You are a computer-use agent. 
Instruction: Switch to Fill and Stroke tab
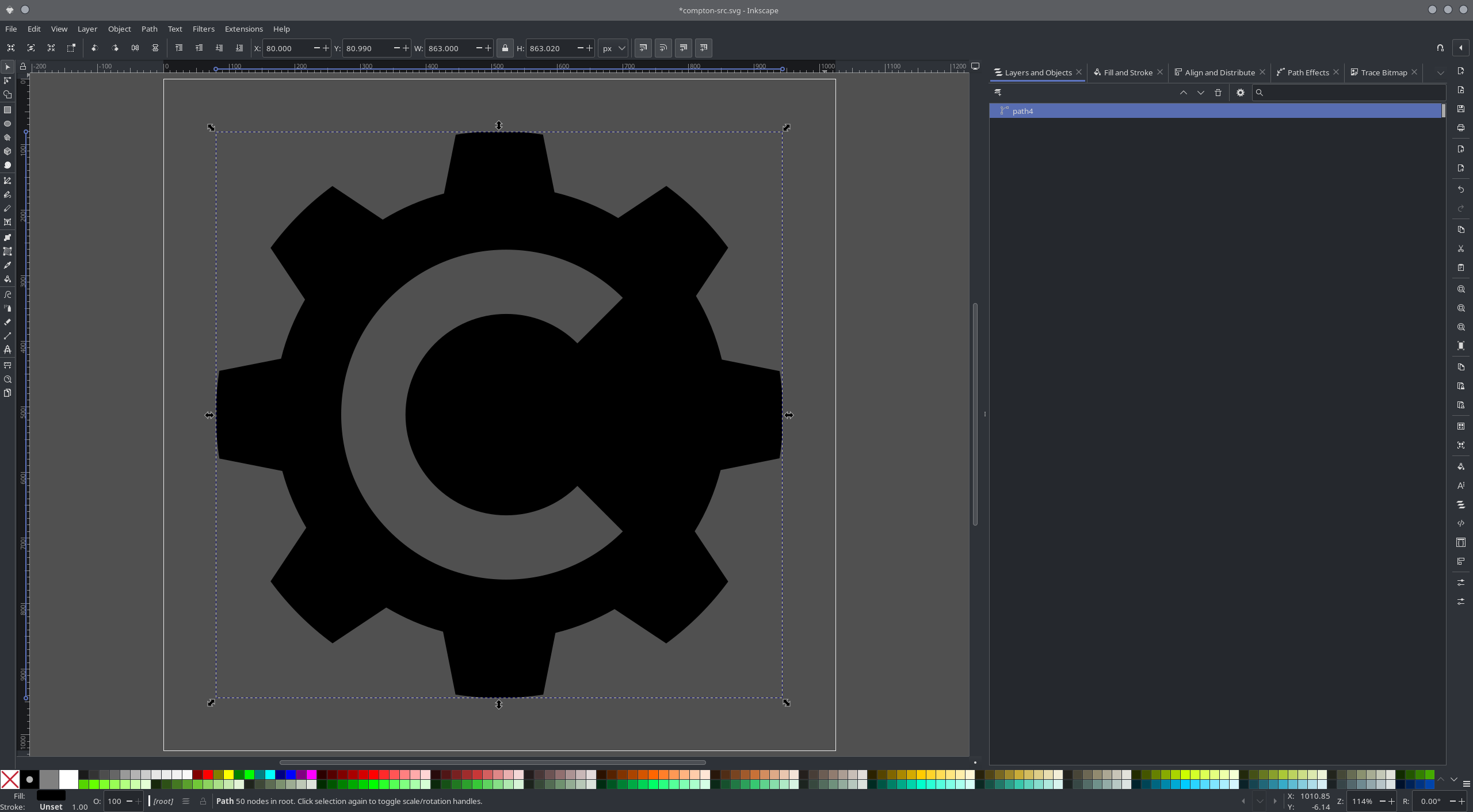[1127, 72]
